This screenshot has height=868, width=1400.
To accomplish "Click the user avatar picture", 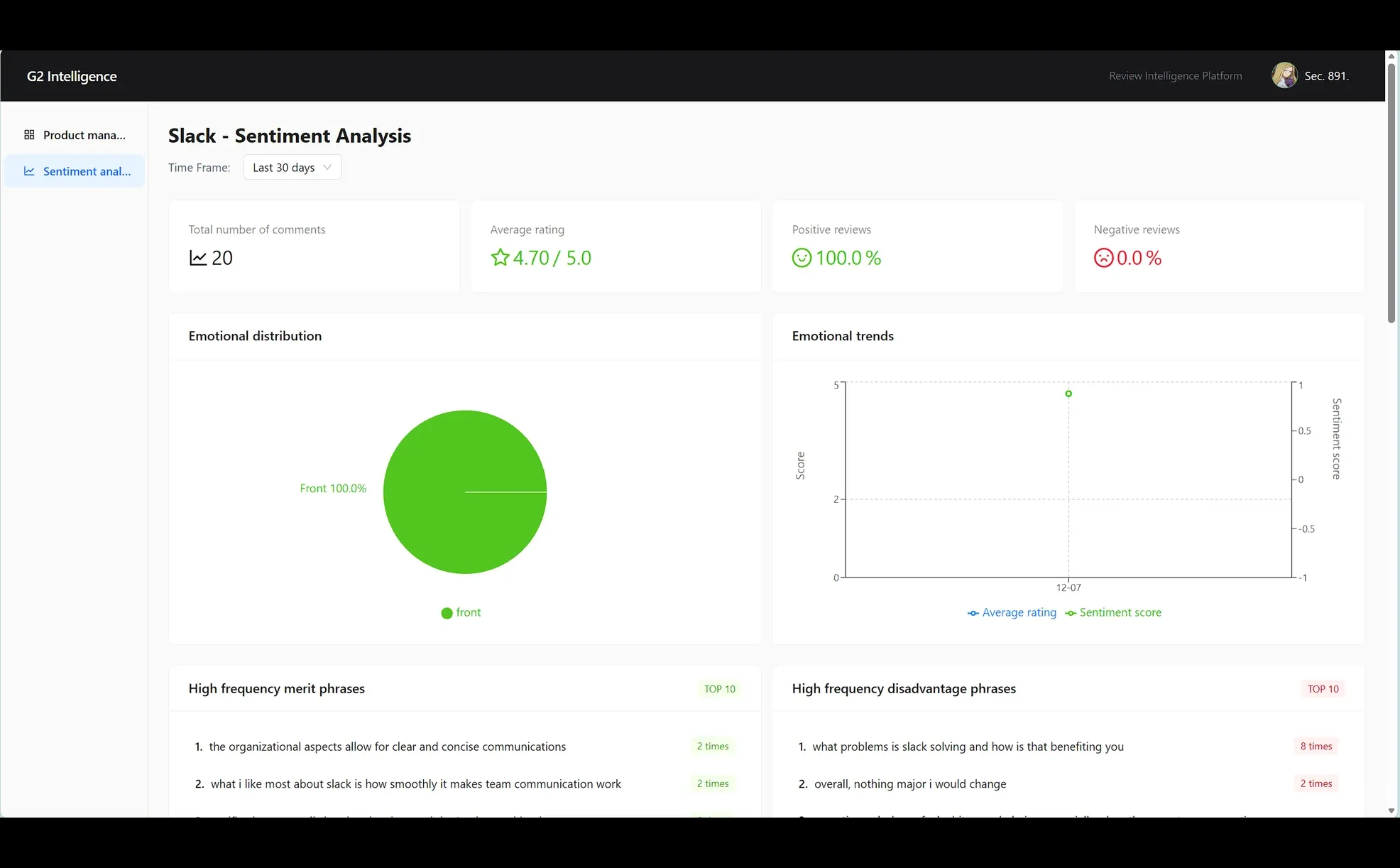I will tap(1284, 75).
